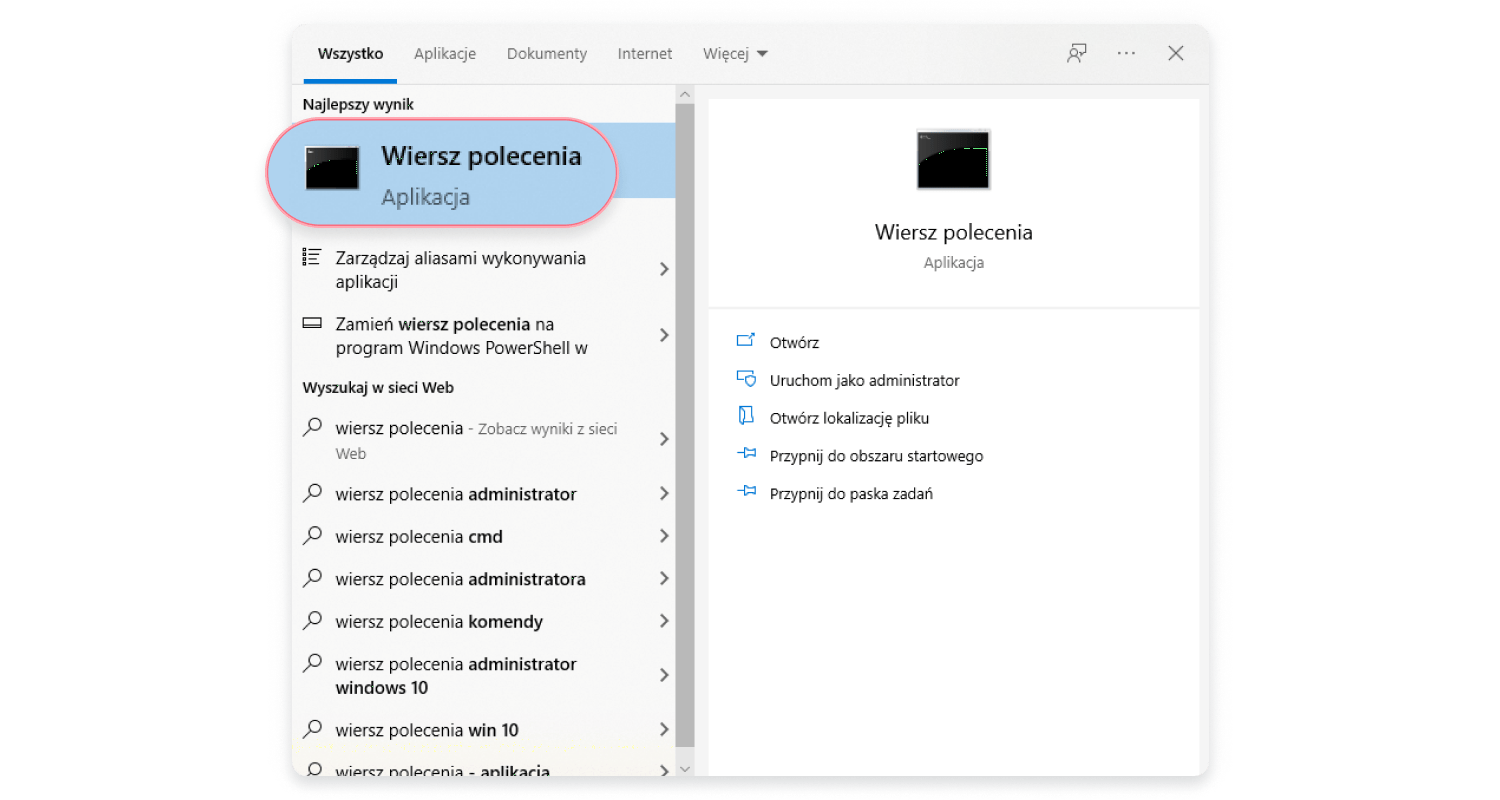Select Zamień wiersz polecenia na PowerShell setting

pyautogui.click(x=484, y=336)
